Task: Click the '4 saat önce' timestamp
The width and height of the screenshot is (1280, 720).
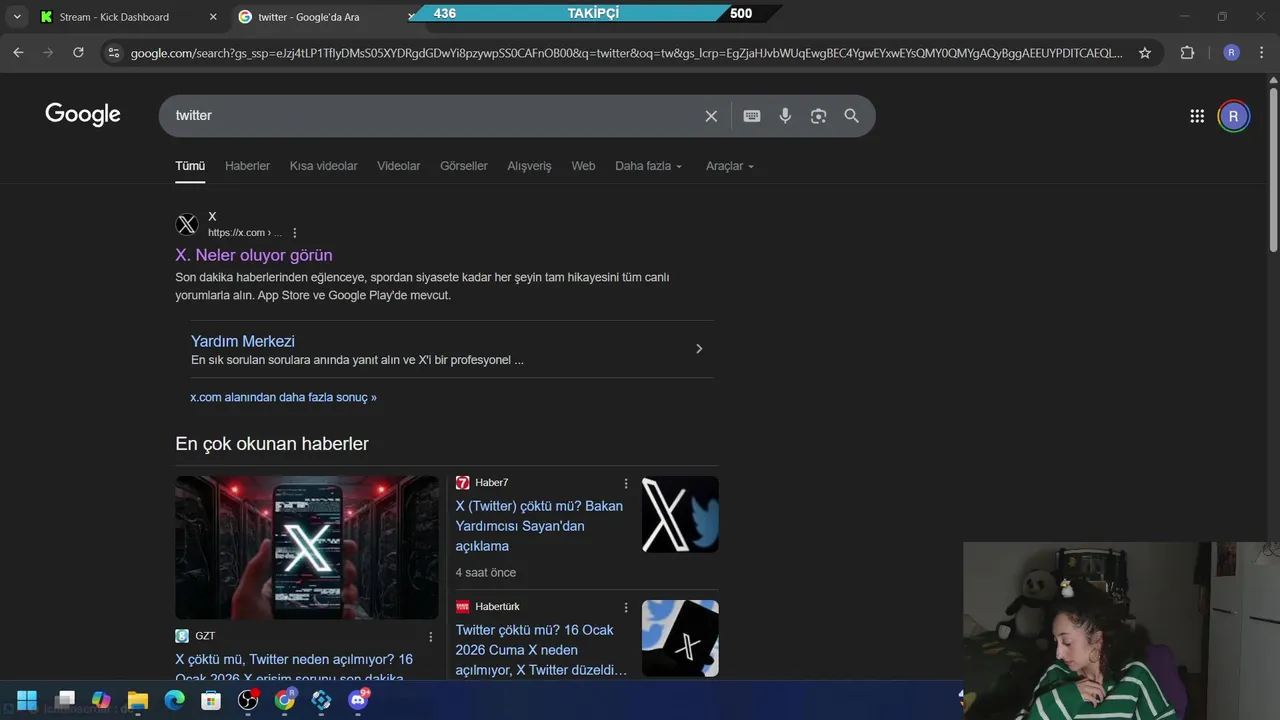Action: 486,573
